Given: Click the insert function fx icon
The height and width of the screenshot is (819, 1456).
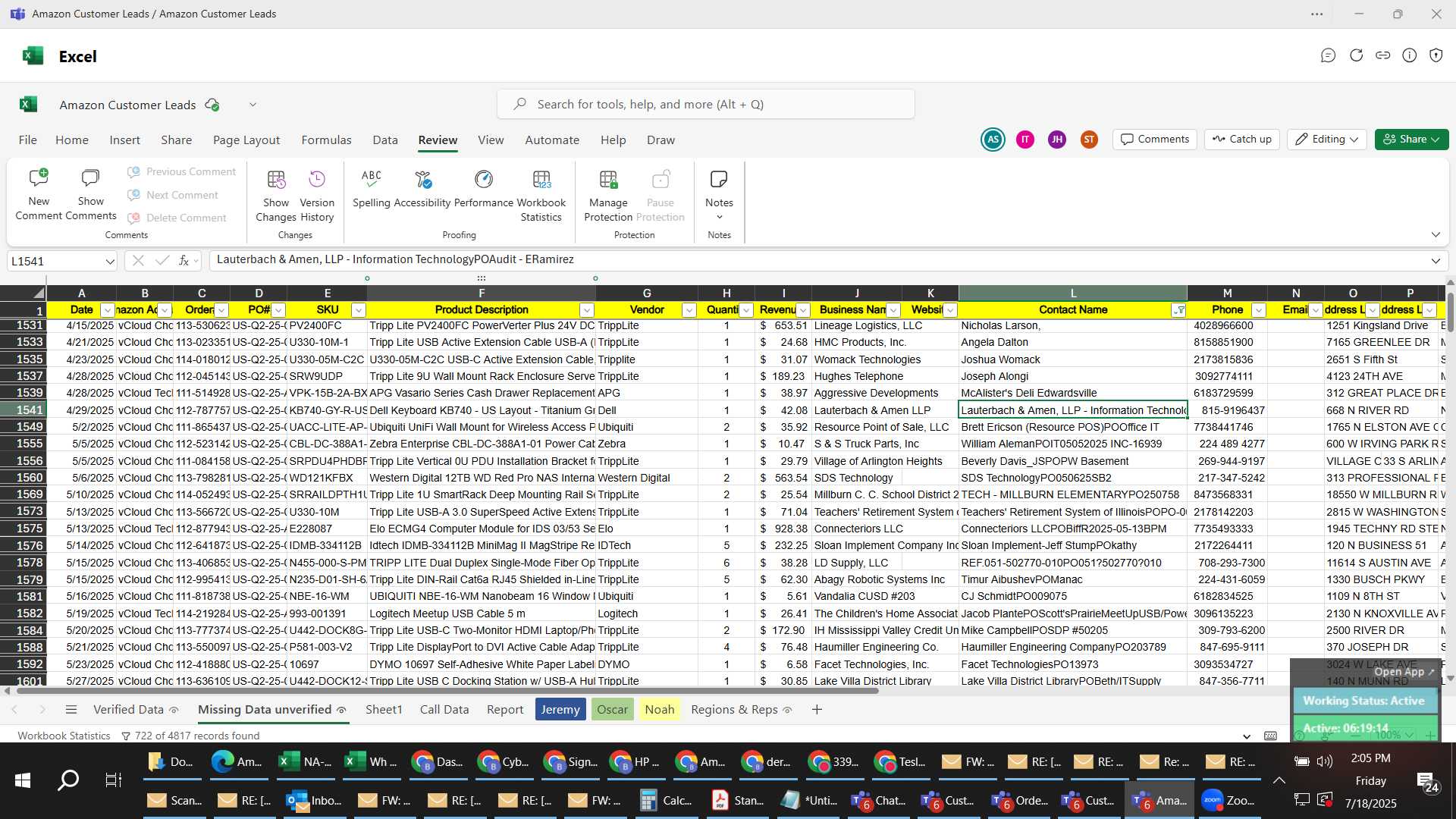Looking at the screenshot, I should 184,261.
